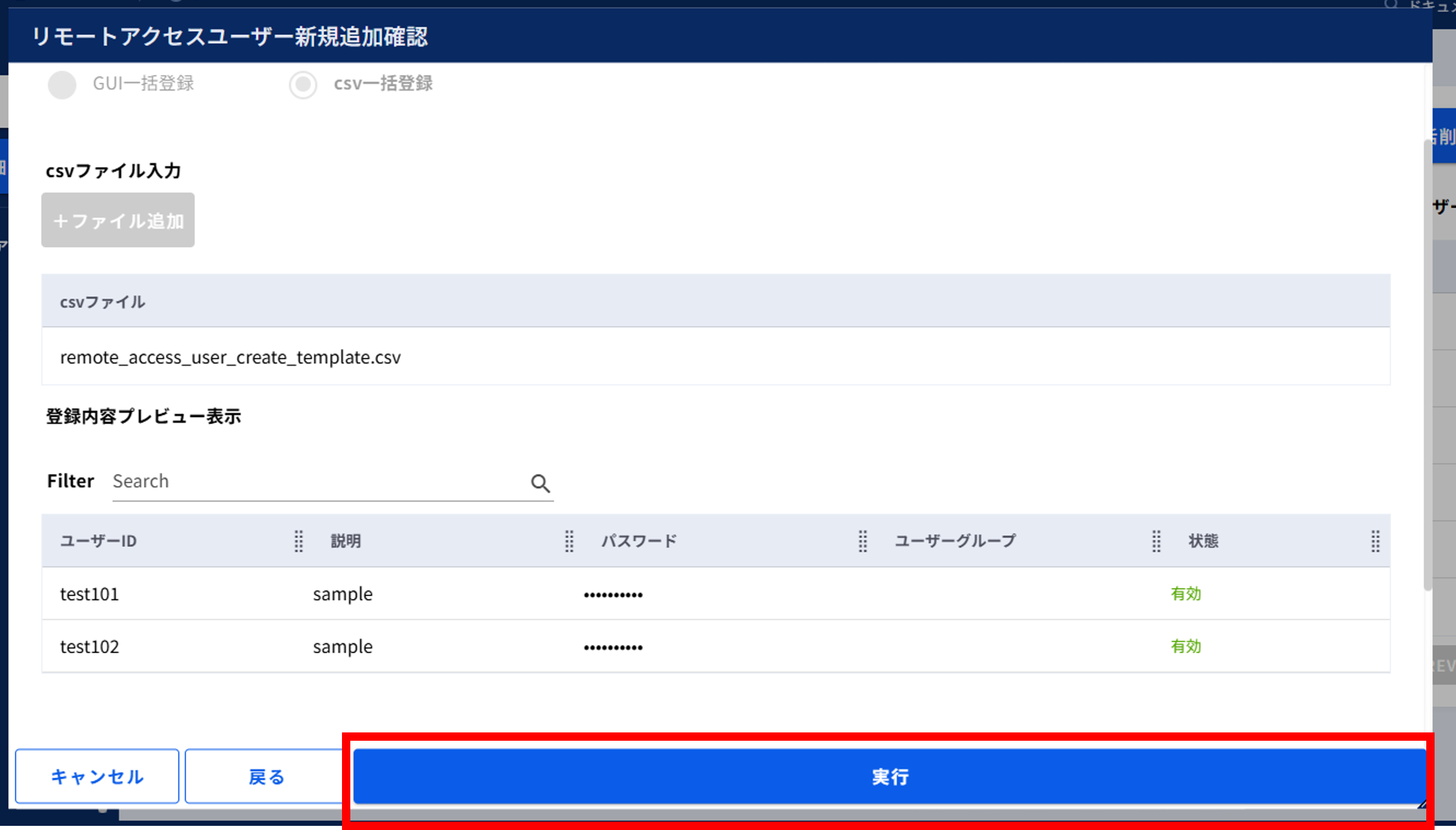The image size is (1456, 830).
Task: Select the GUI一括登録 radio button
Action: 62,84
